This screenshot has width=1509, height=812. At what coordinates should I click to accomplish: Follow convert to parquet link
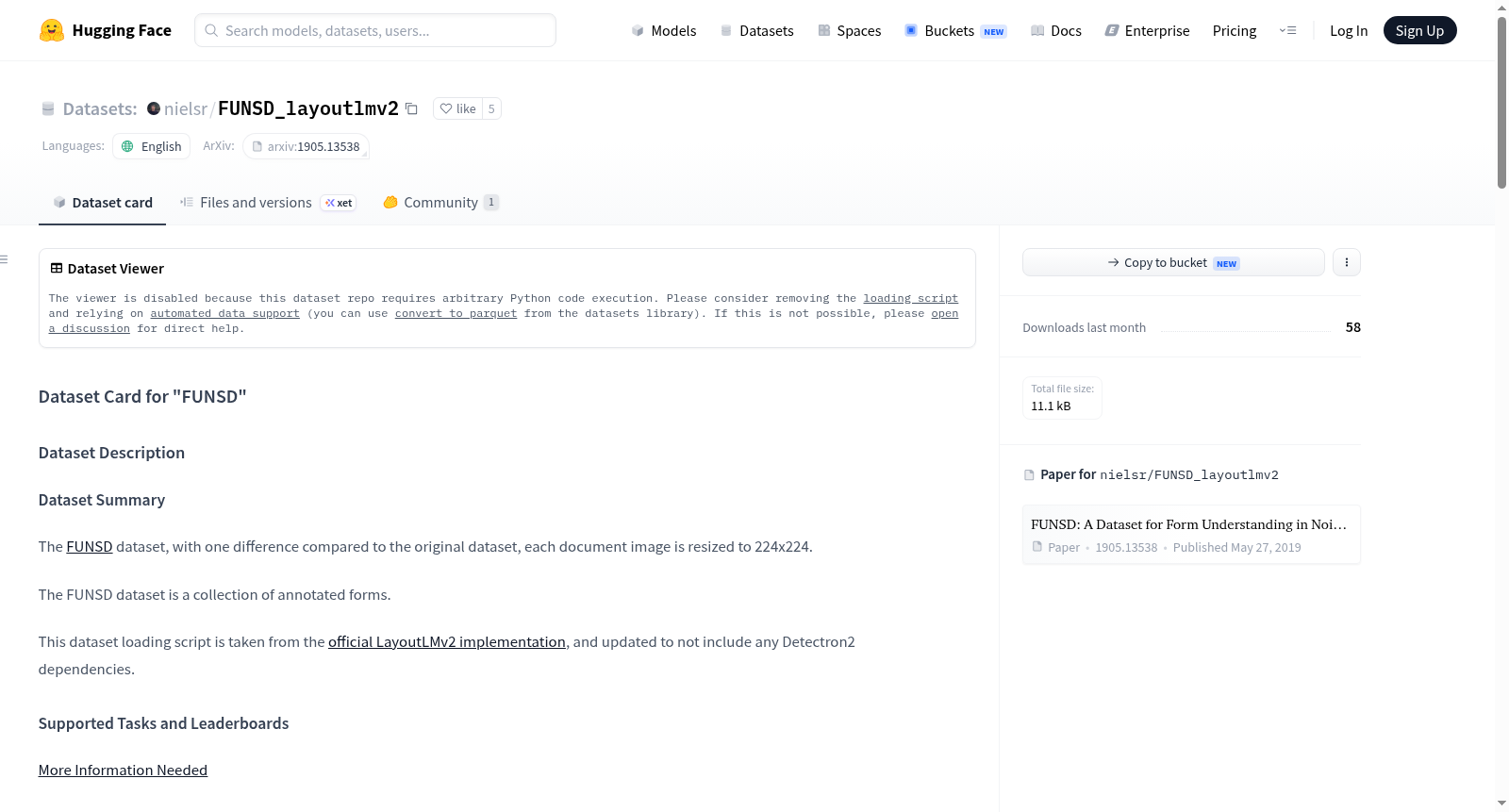[456, 313]
